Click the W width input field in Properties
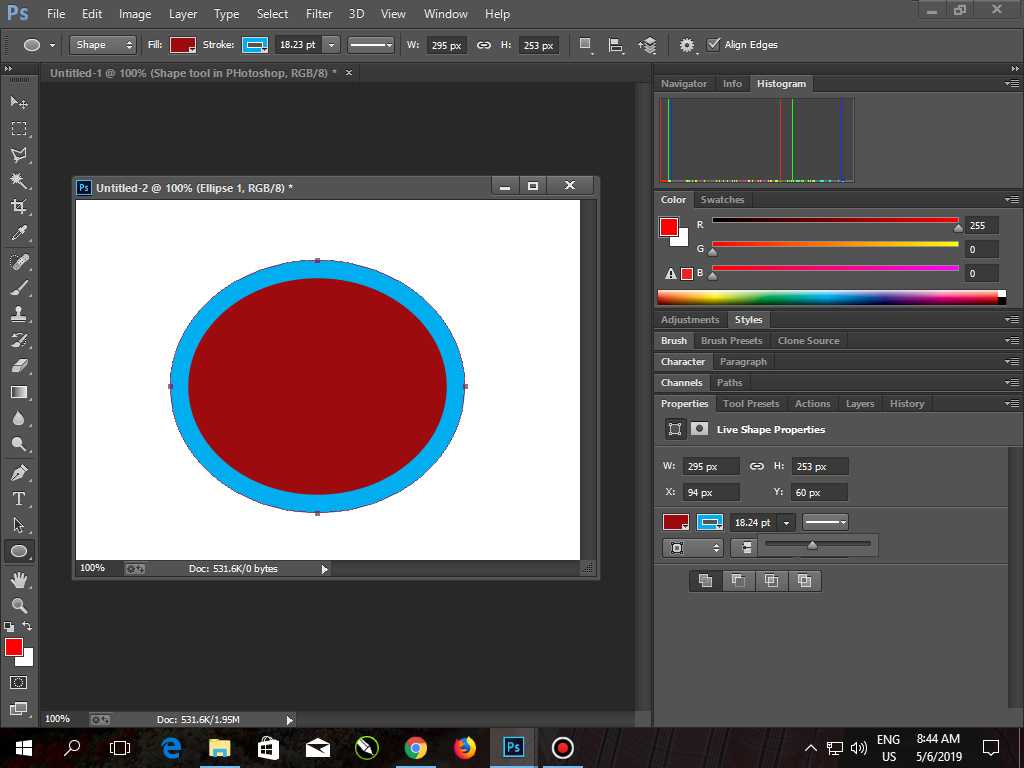 (711, 466)
